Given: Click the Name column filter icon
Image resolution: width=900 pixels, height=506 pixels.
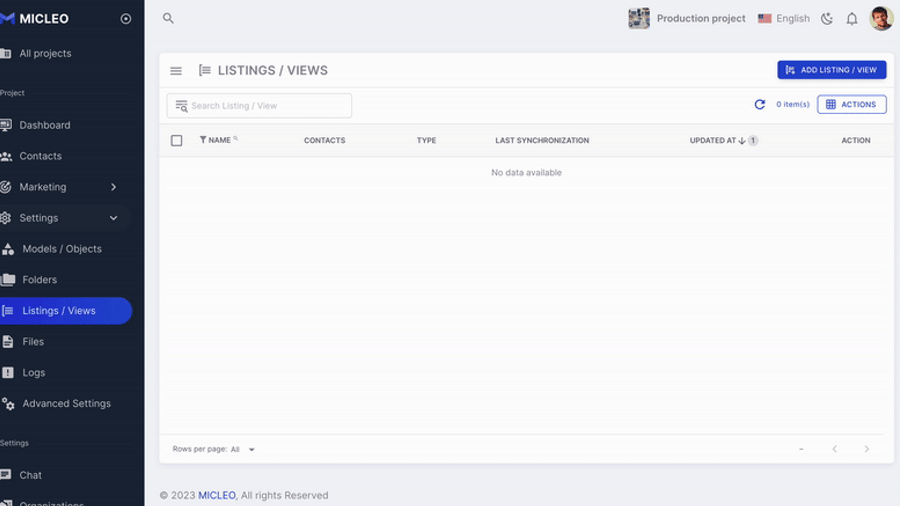Looking at the screenshot, I should coord(203,140).
